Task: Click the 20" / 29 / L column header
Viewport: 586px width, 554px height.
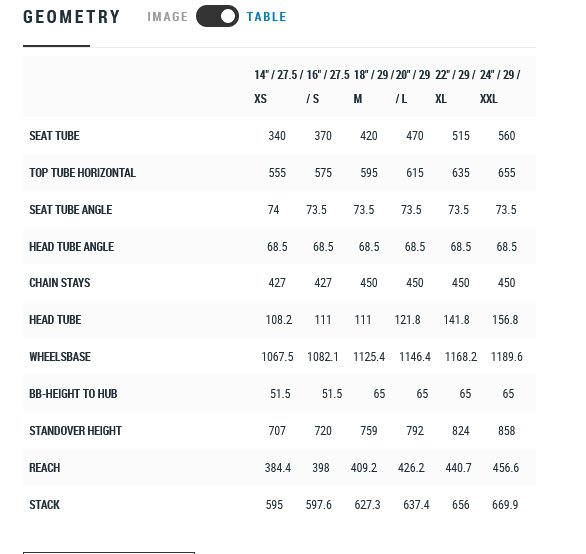Action: coord(413,87)
